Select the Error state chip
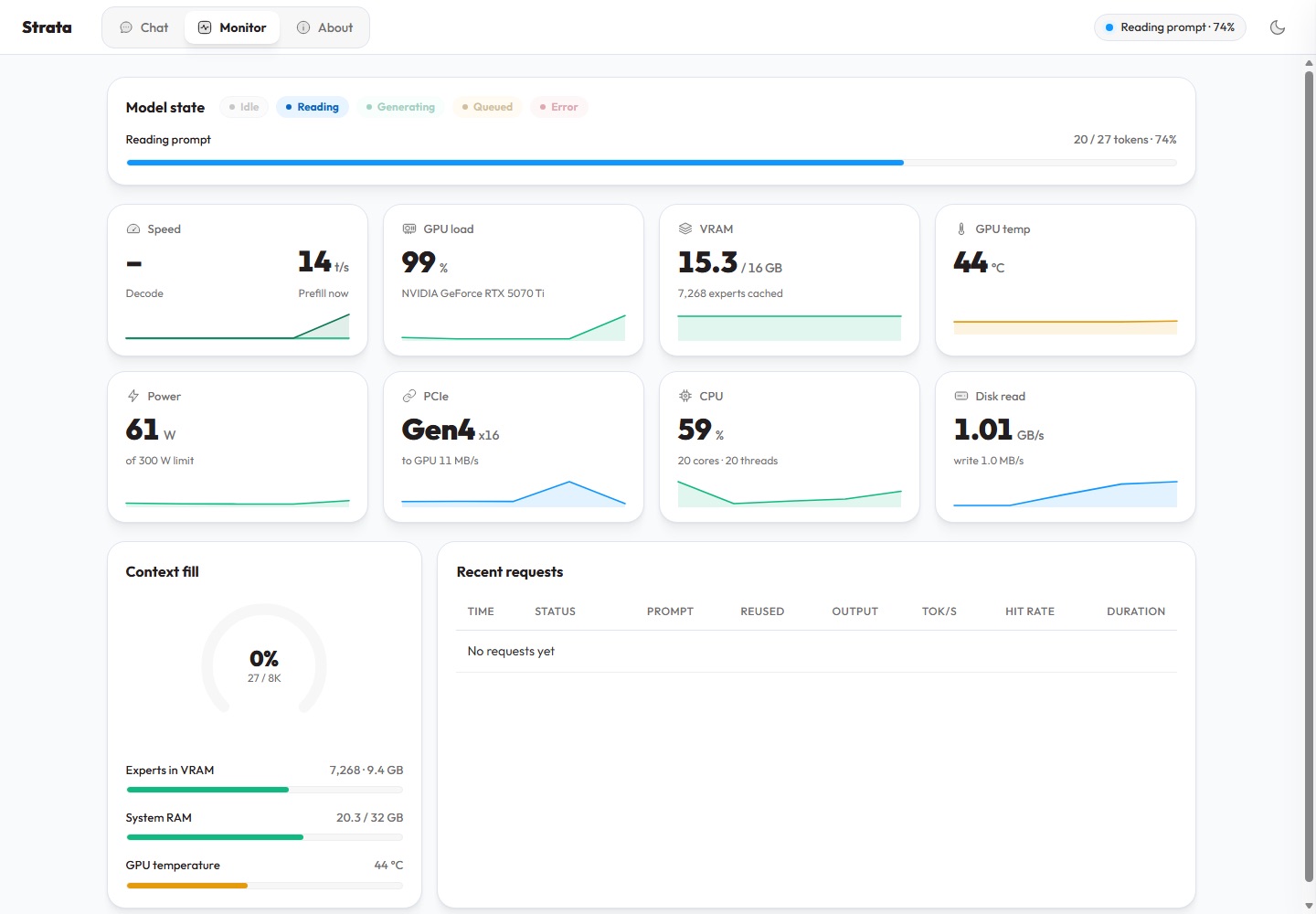Screen dimensions: 1316x914 (558, 107)
